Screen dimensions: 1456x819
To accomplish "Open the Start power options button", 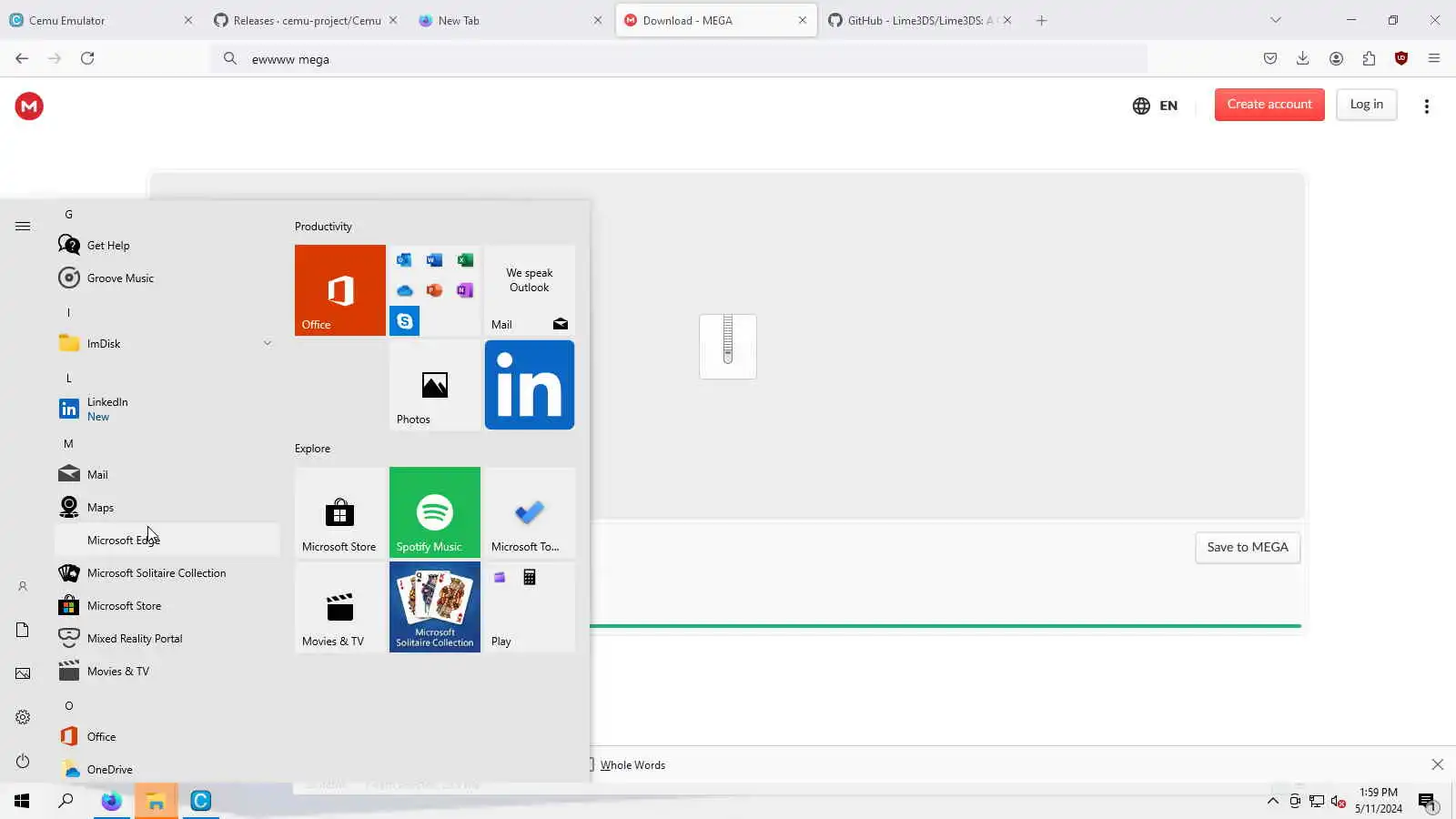I will coord(23,761).
